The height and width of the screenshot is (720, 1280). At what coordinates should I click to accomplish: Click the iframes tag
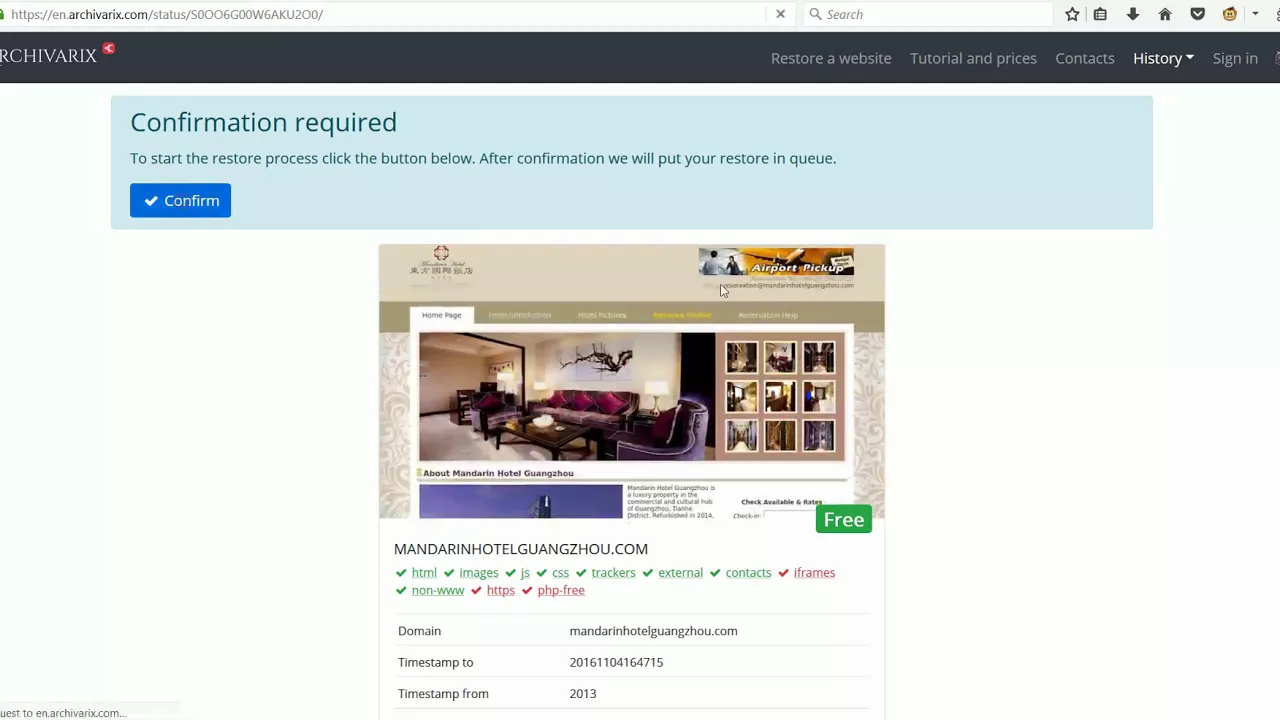(x=814, y=573)
